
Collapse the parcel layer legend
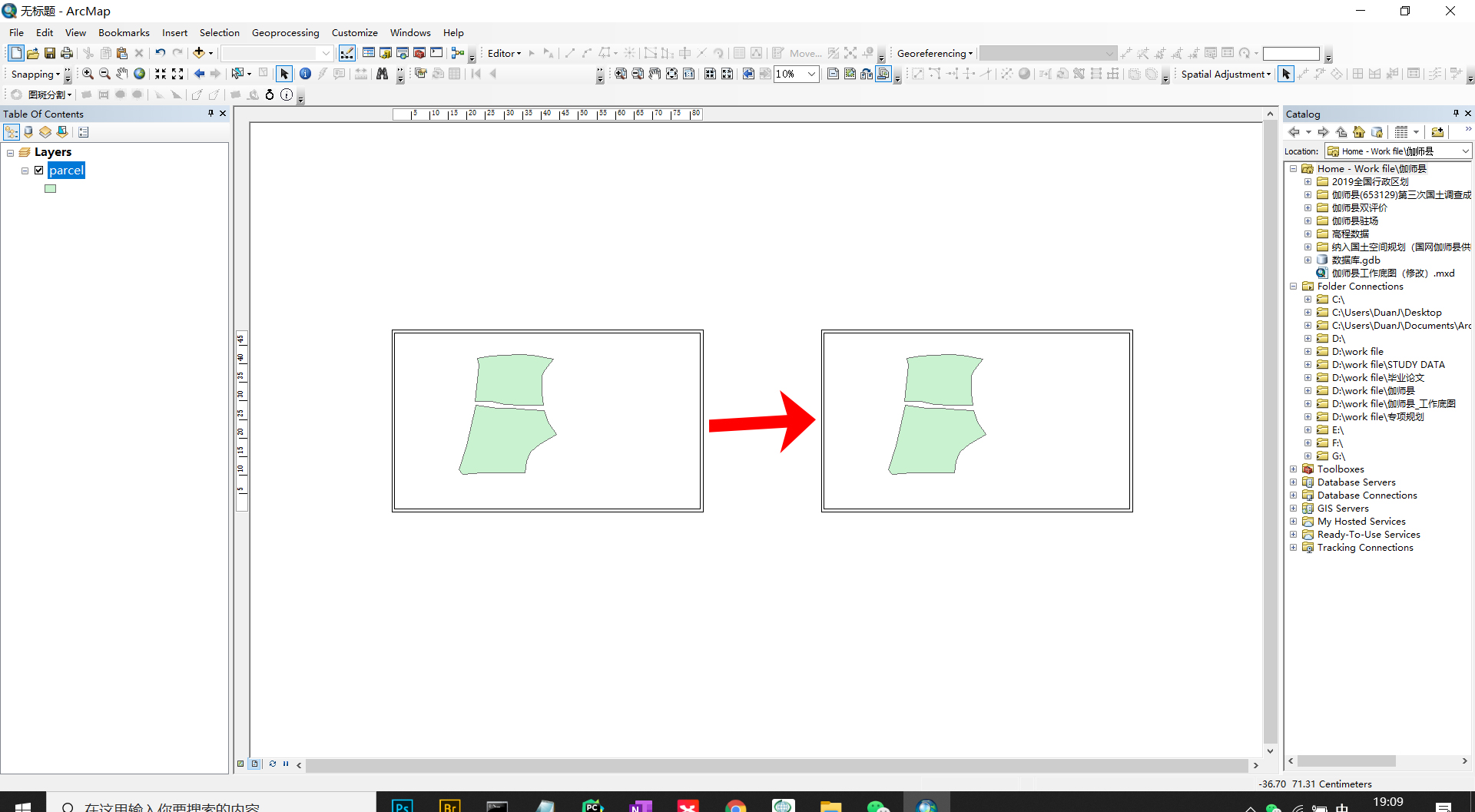pos(25,171)
